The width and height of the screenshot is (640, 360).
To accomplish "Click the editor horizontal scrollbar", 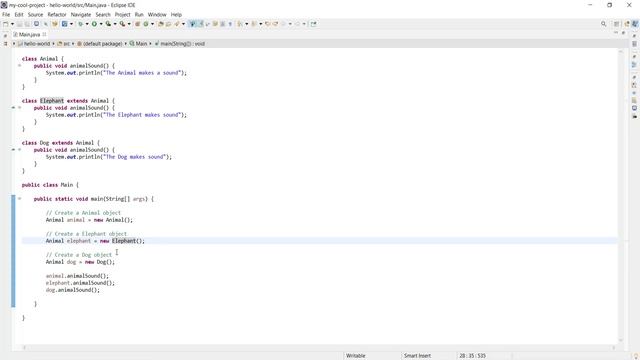I will point(318,347).
